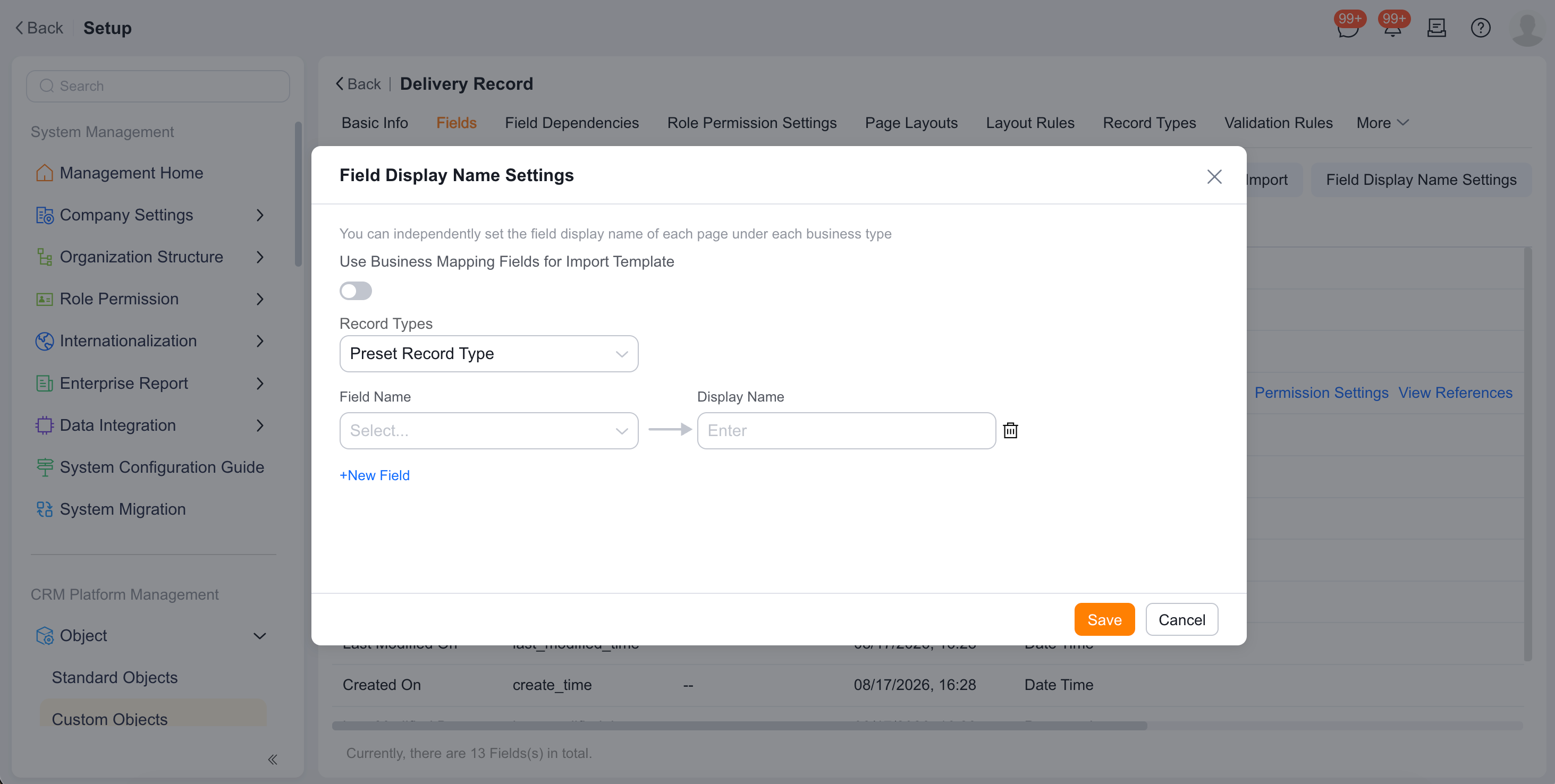Image resolution: width=1555 pixels, height=784 pixels.
Task: Click the Permission Settings link
Action: coord(1321,393)
